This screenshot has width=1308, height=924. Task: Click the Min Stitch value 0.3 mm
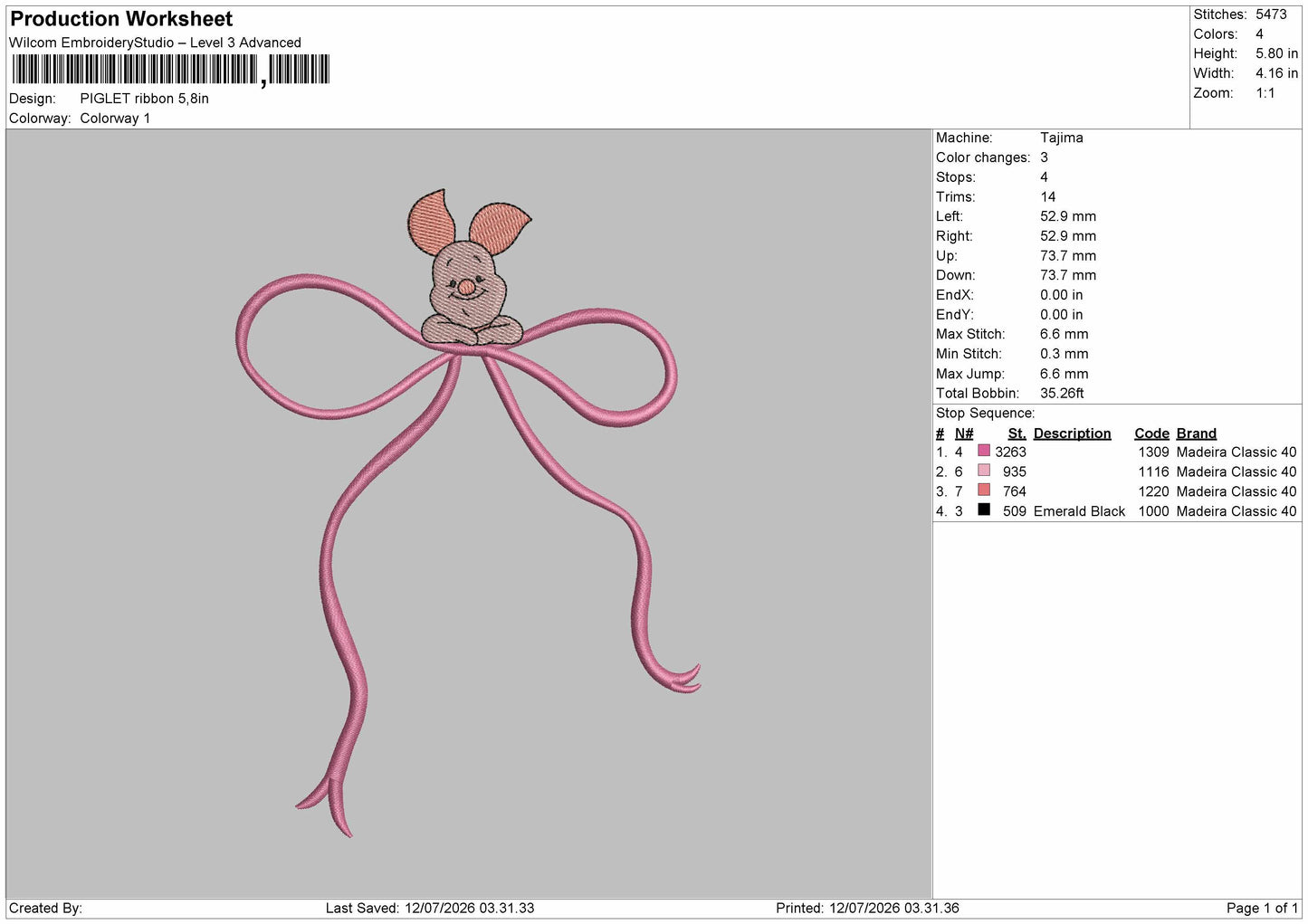click(x=1064, y=354)
